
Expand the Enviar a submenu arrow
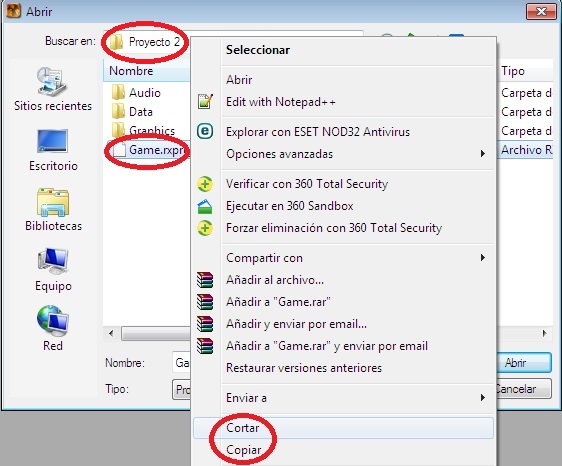(483, 398)
